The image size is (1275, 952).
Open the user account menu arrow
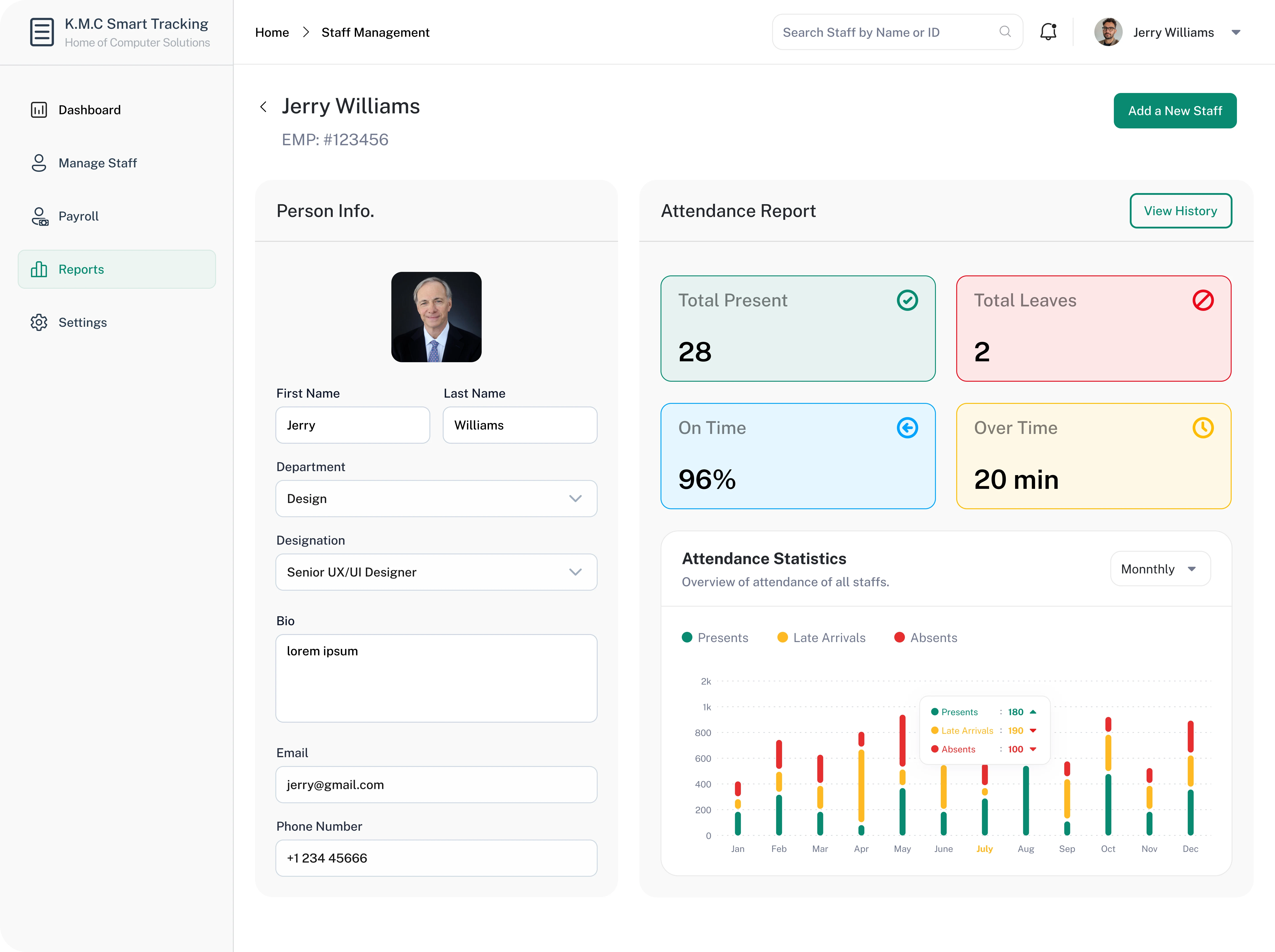coord(1235,32)
